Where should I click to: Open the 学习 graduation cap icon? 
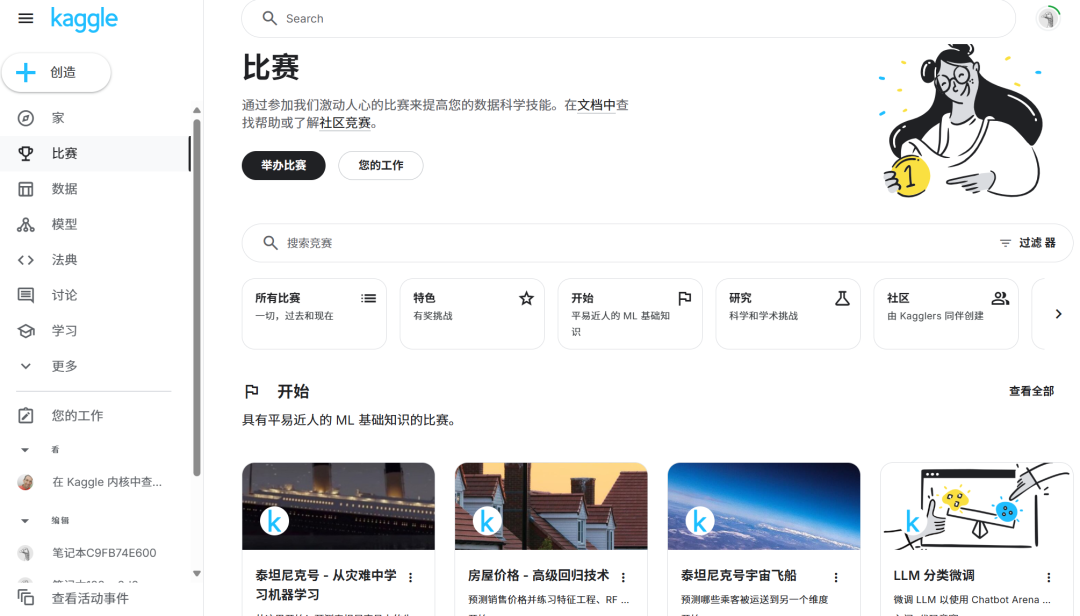[x=25, y=331]
